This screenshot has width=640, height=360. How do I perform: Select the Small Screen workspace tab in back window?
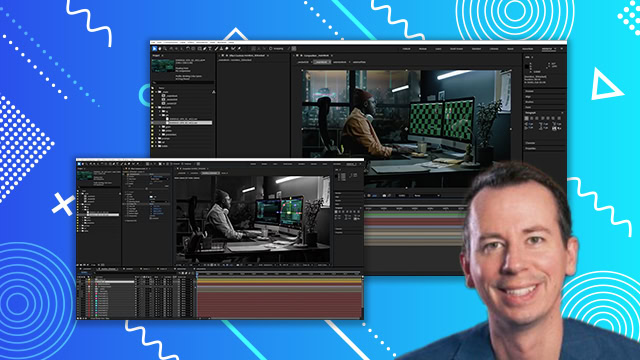click(x=456, y=49)
